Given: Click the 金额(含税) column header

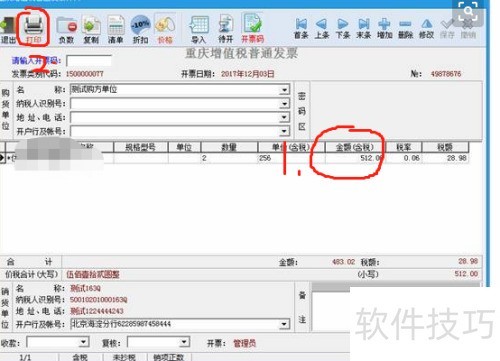Looking at the screenshot, I should pyautogui.click(x=355, y=147).
